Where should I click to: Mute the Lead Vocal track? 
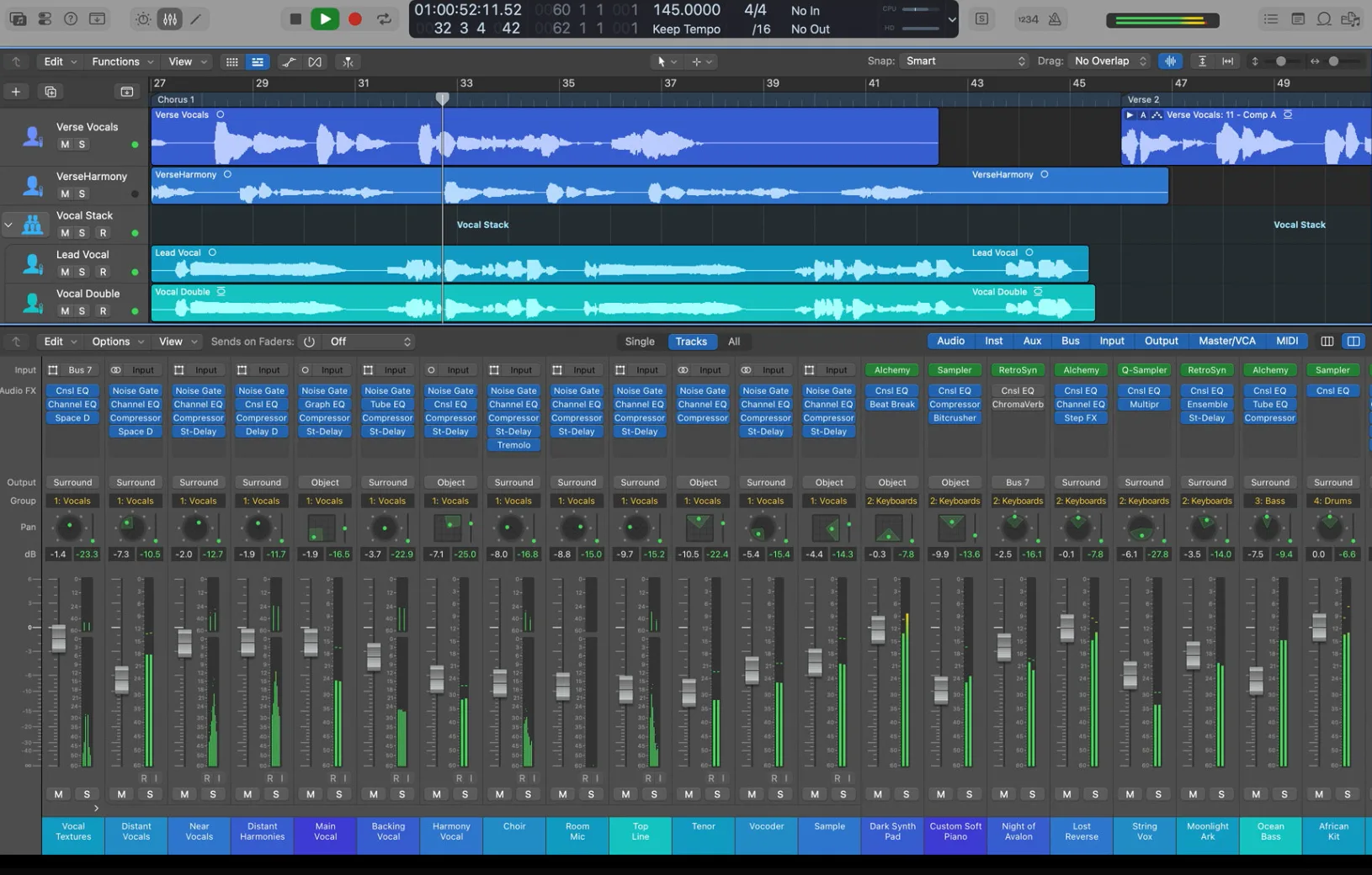(x=65, y=272)
